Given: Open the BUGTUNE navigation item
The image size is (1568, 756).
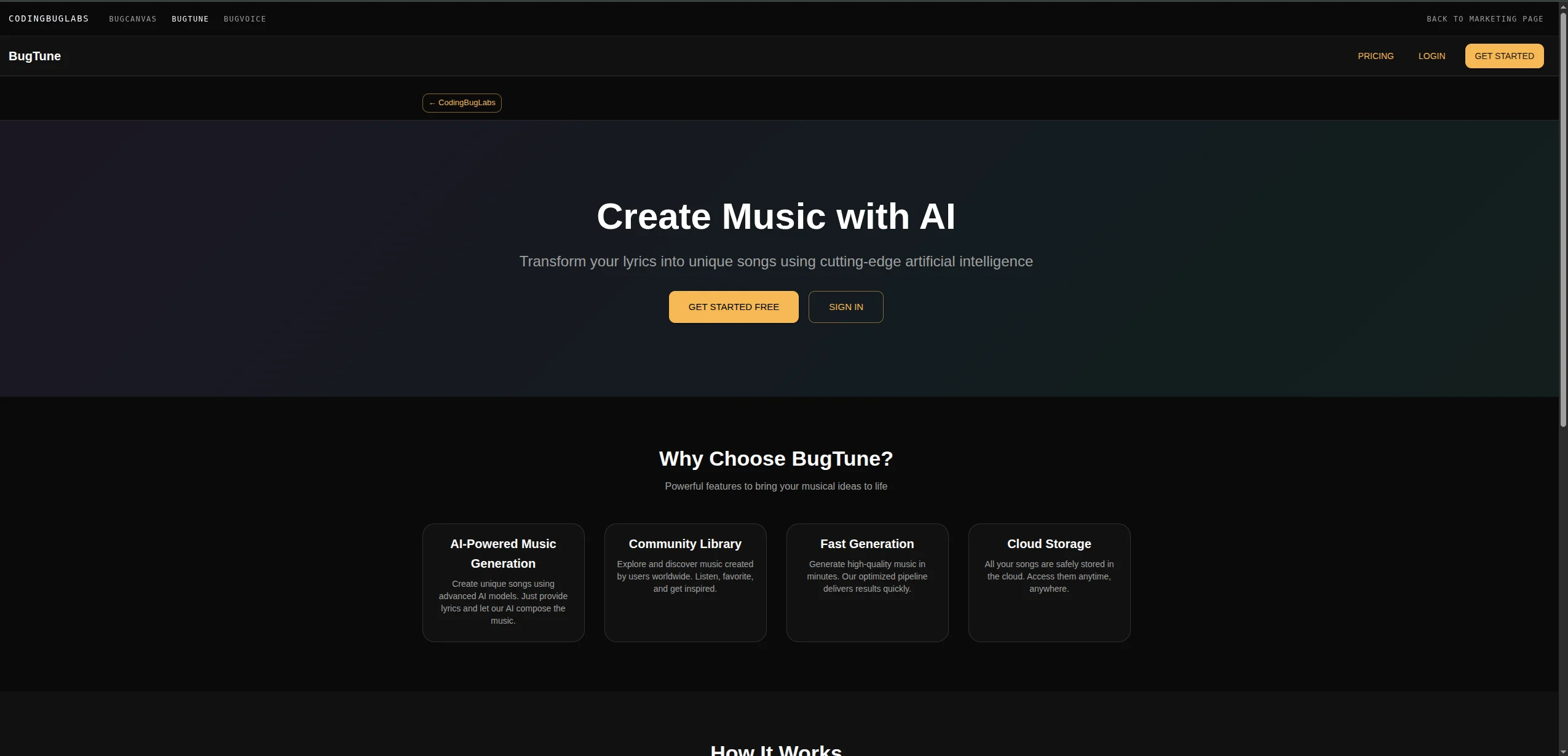Looking at the screenshot, I should click(x=190, y=18).
